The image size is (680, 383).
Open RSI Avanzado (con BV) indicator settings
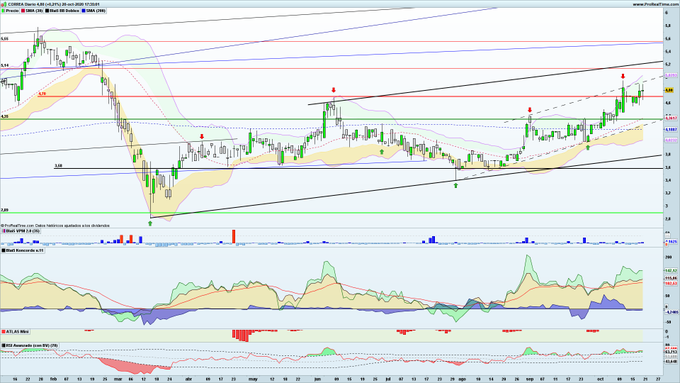(30, 346)
